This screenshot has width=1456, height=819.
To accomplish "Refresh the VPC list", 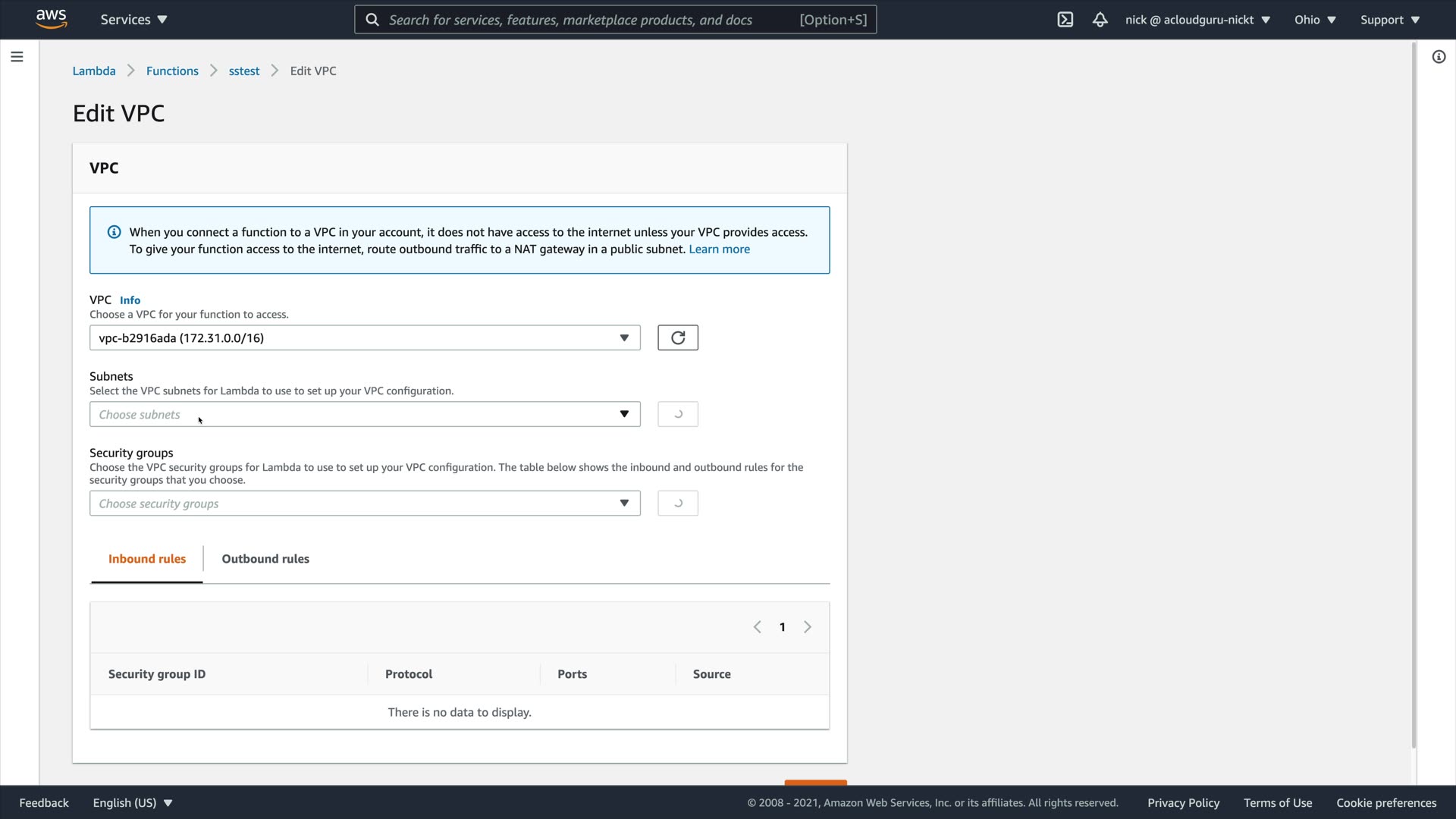I will tap(677, 337).
